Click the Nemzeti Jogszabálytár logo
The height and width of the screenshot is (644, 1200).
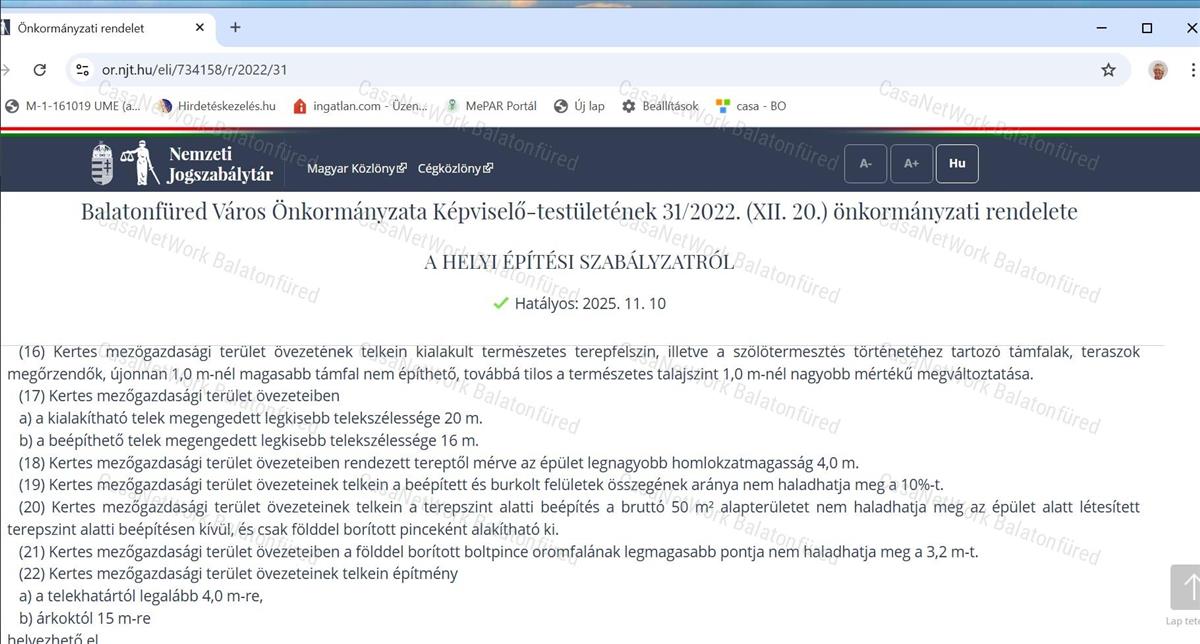(x=181, y=164)
